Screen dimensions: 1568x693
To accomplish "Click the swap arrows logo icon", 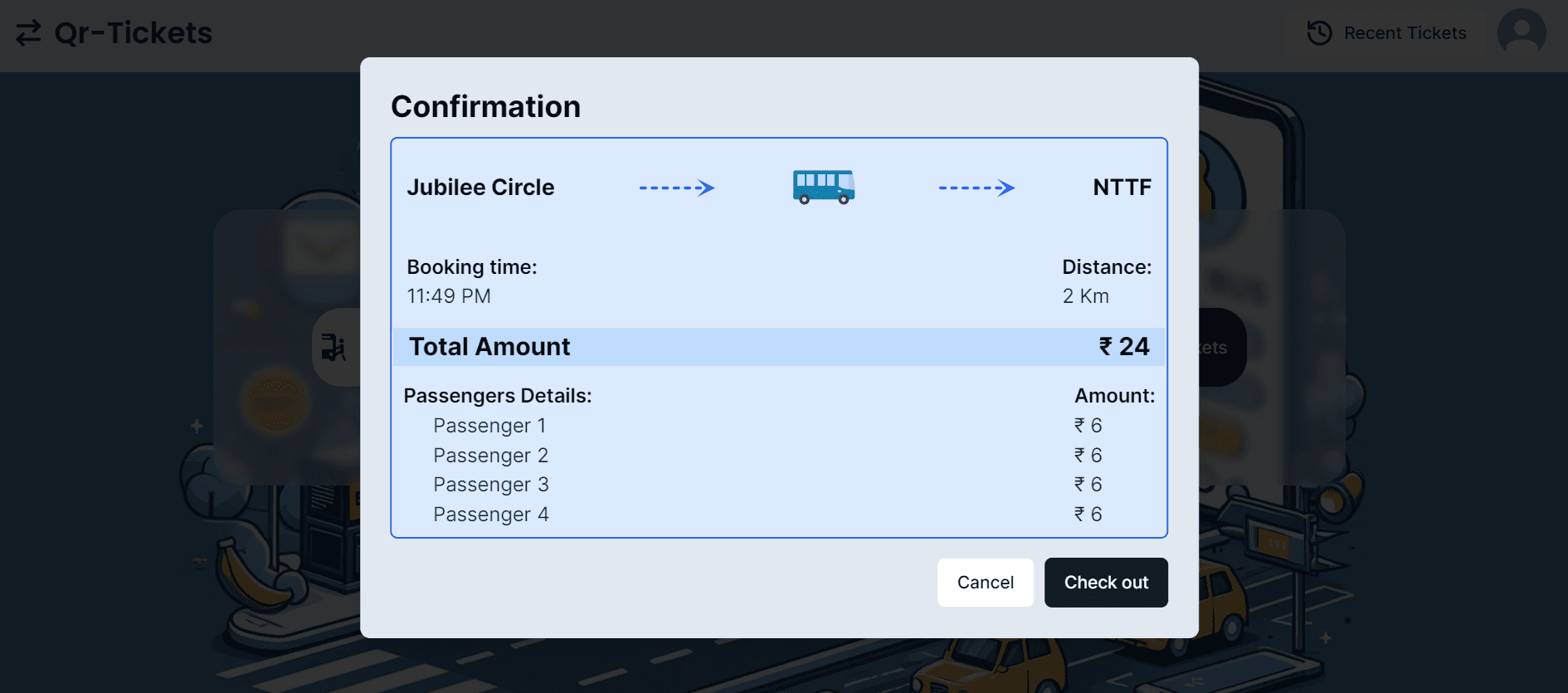I will (28, 33).
